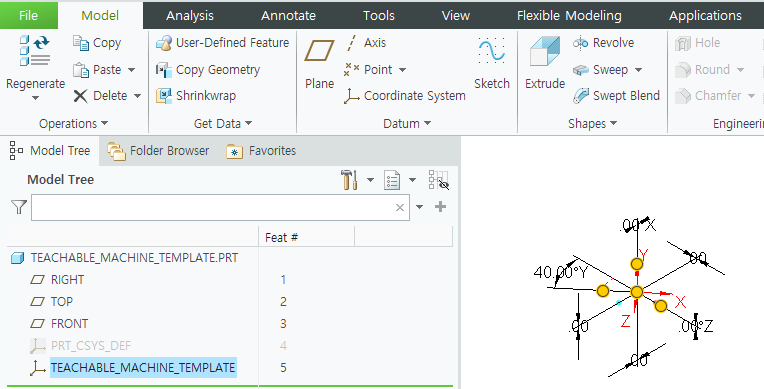Click the Regenerate icon
This screenshot has width=764, height=389.
tap(35, 51)
